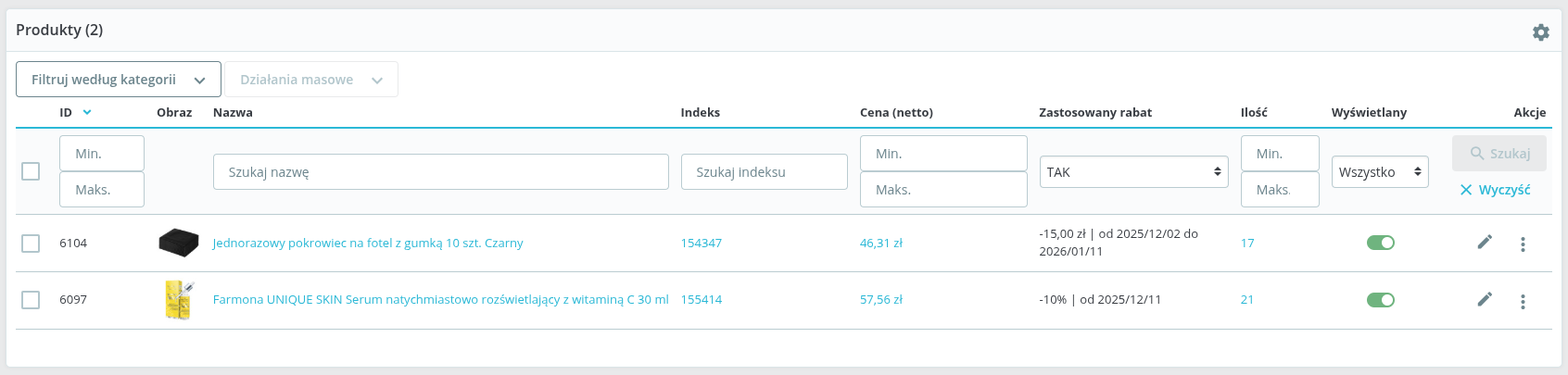
Task: Open more actions menu for product 6097
Action: 1523,302
